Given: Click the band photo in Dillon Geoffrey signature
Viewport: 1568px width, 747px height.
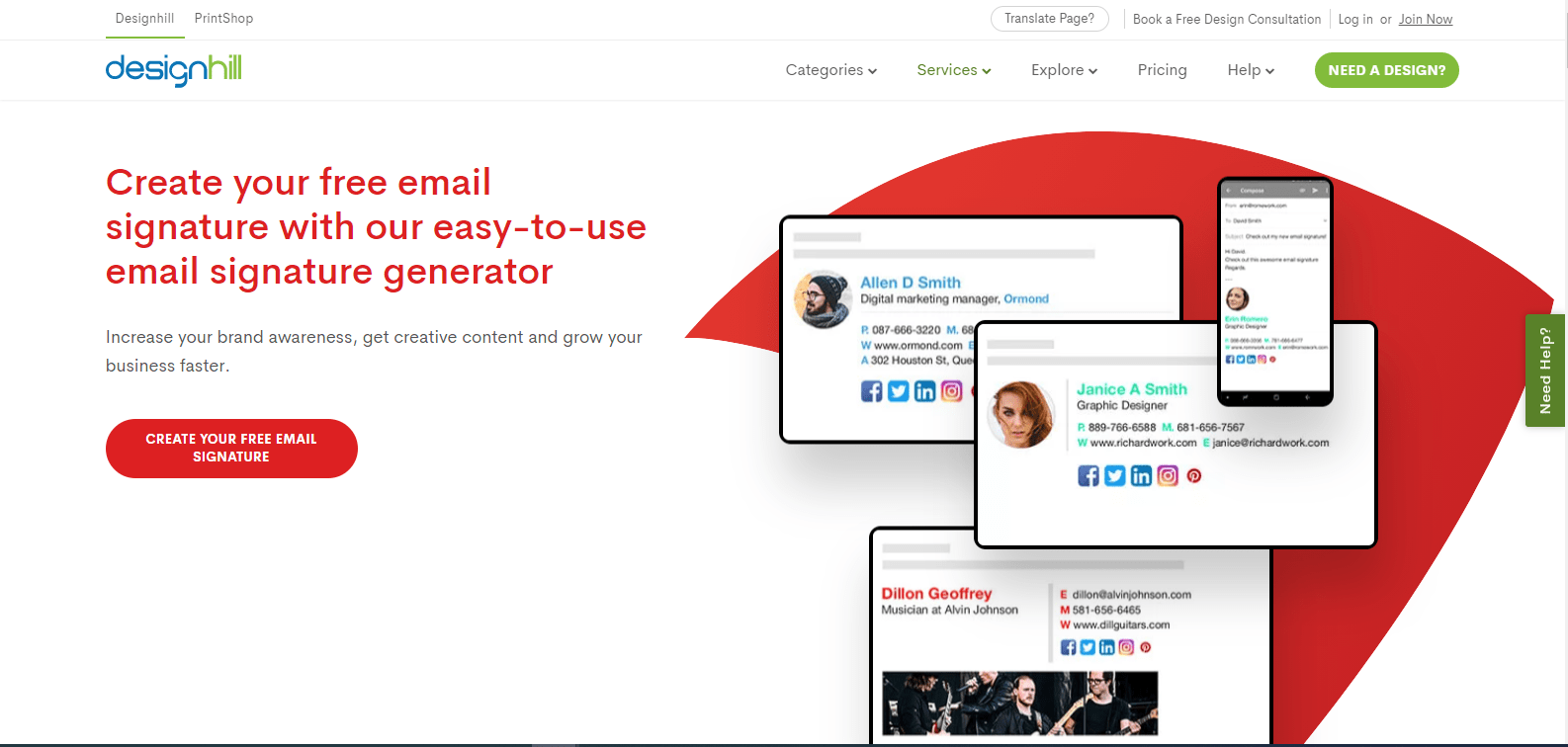Looking at the screenshot, I should click(1019, 704).
